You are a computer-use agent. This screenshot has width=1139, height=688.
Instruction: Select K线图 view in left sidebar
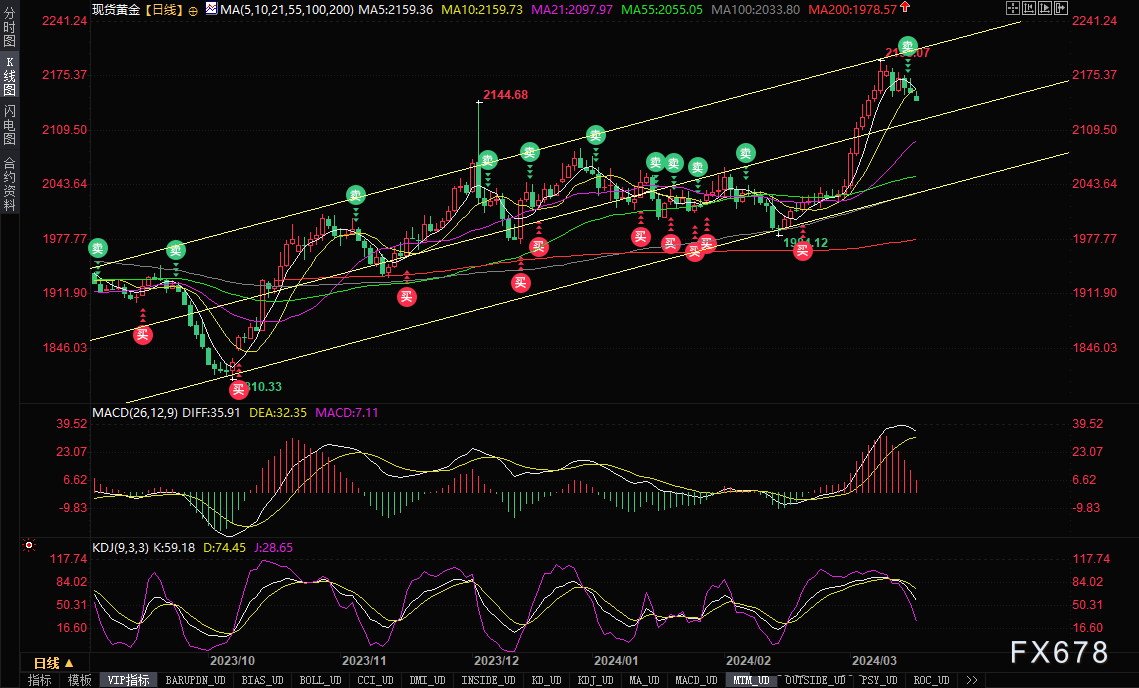pyautogui.click(x=9, y=76)
